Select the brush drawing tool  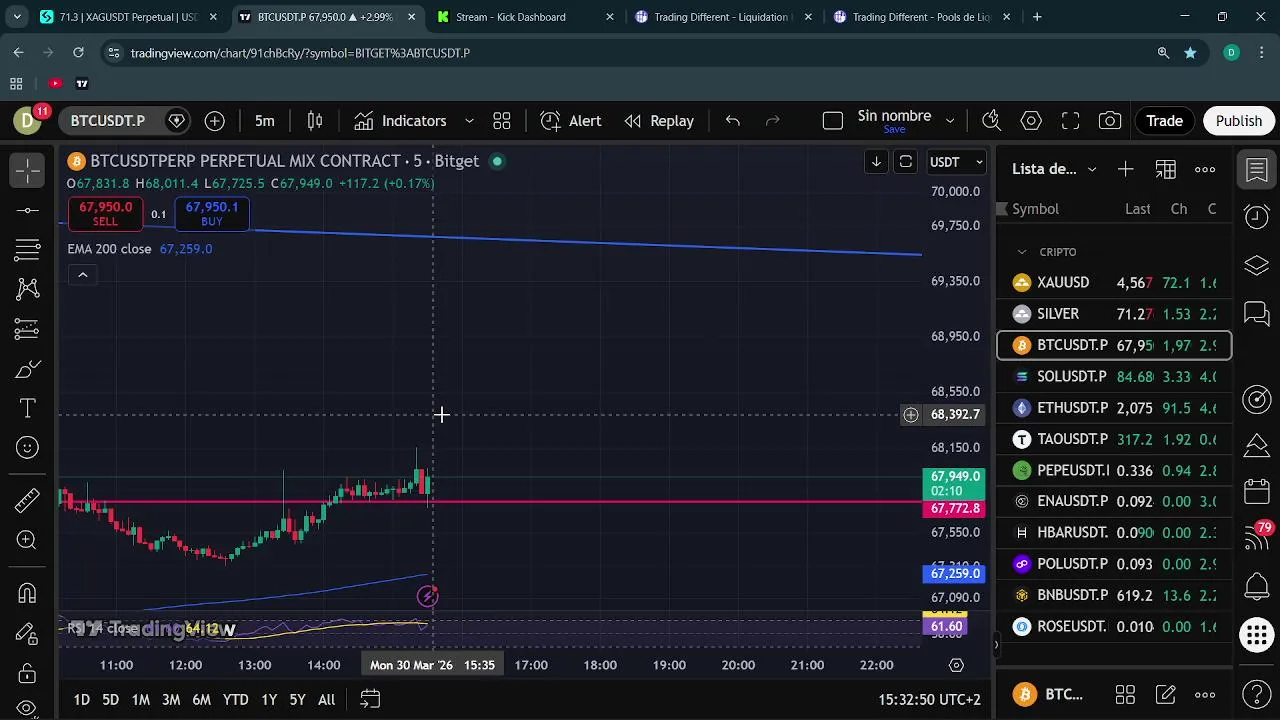coord(27,369)
